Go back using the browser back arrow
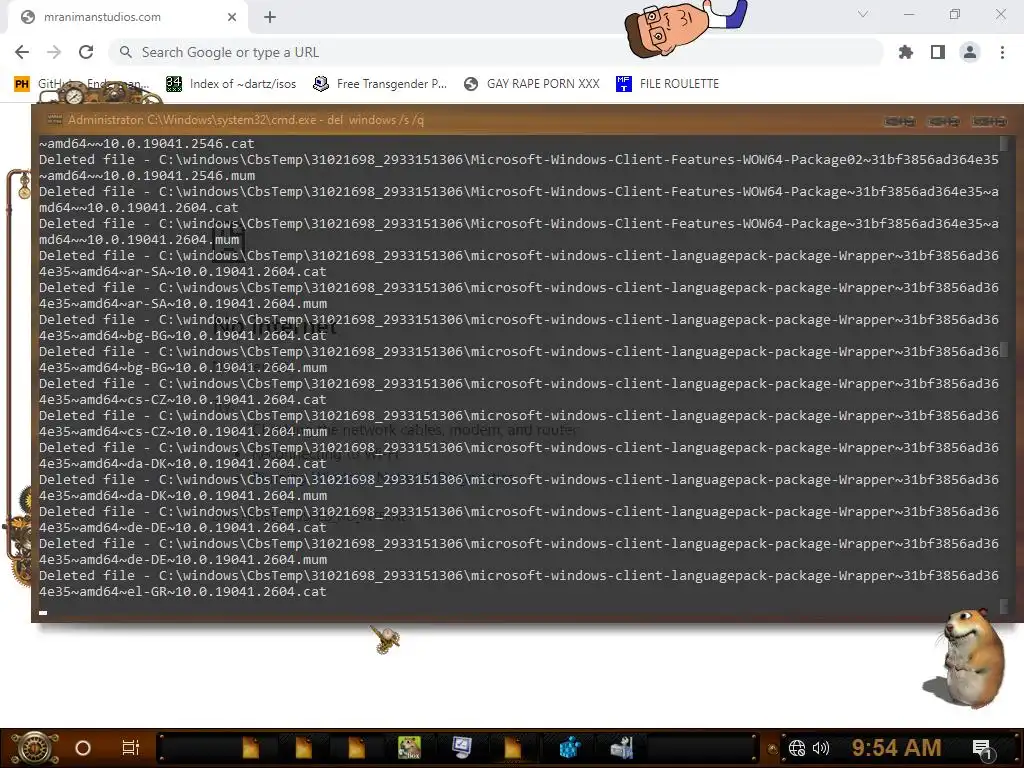 [x=22, y=52]
